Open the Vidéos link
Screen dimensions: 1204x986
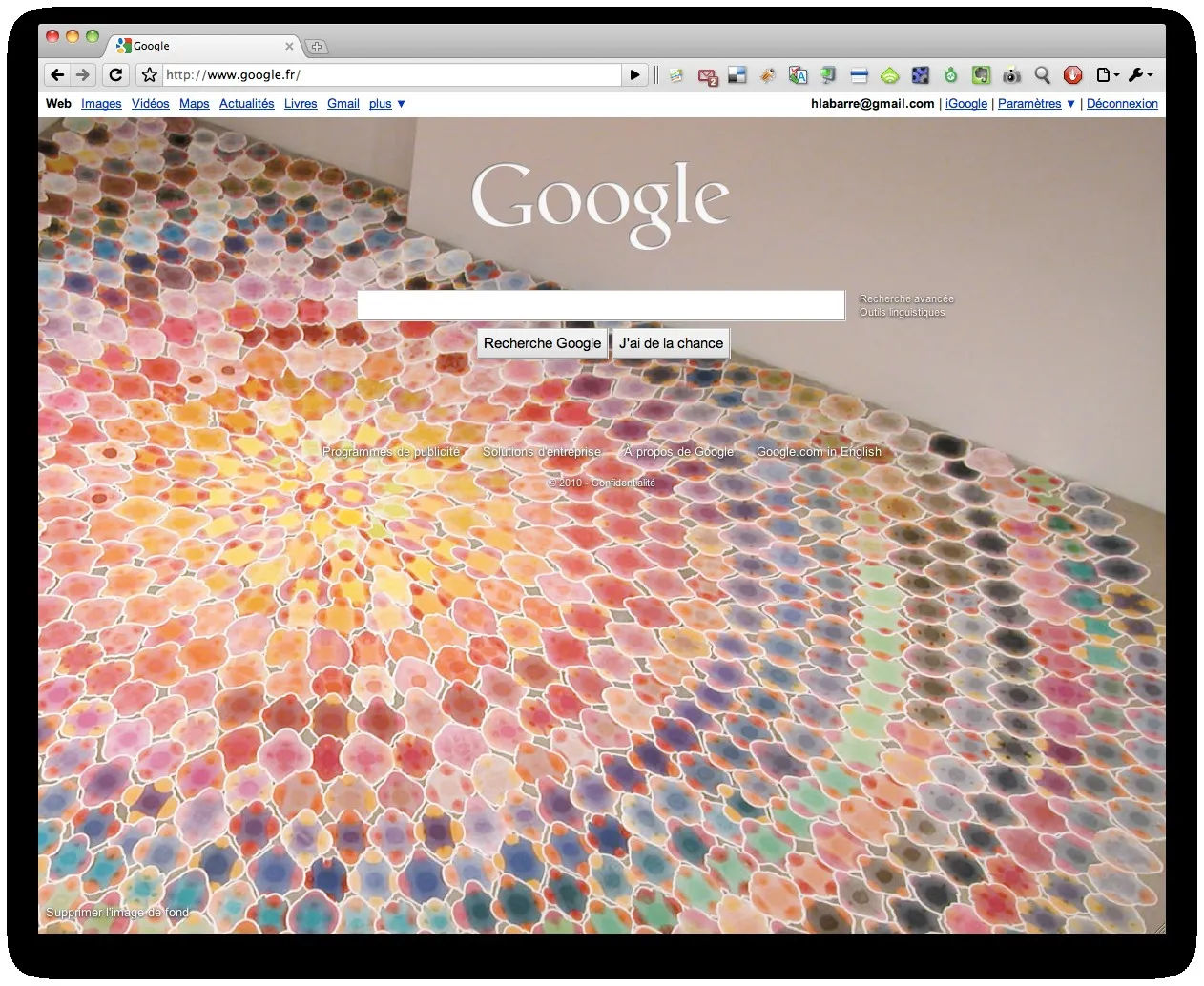pyautogui.click(x=151, y=104)
